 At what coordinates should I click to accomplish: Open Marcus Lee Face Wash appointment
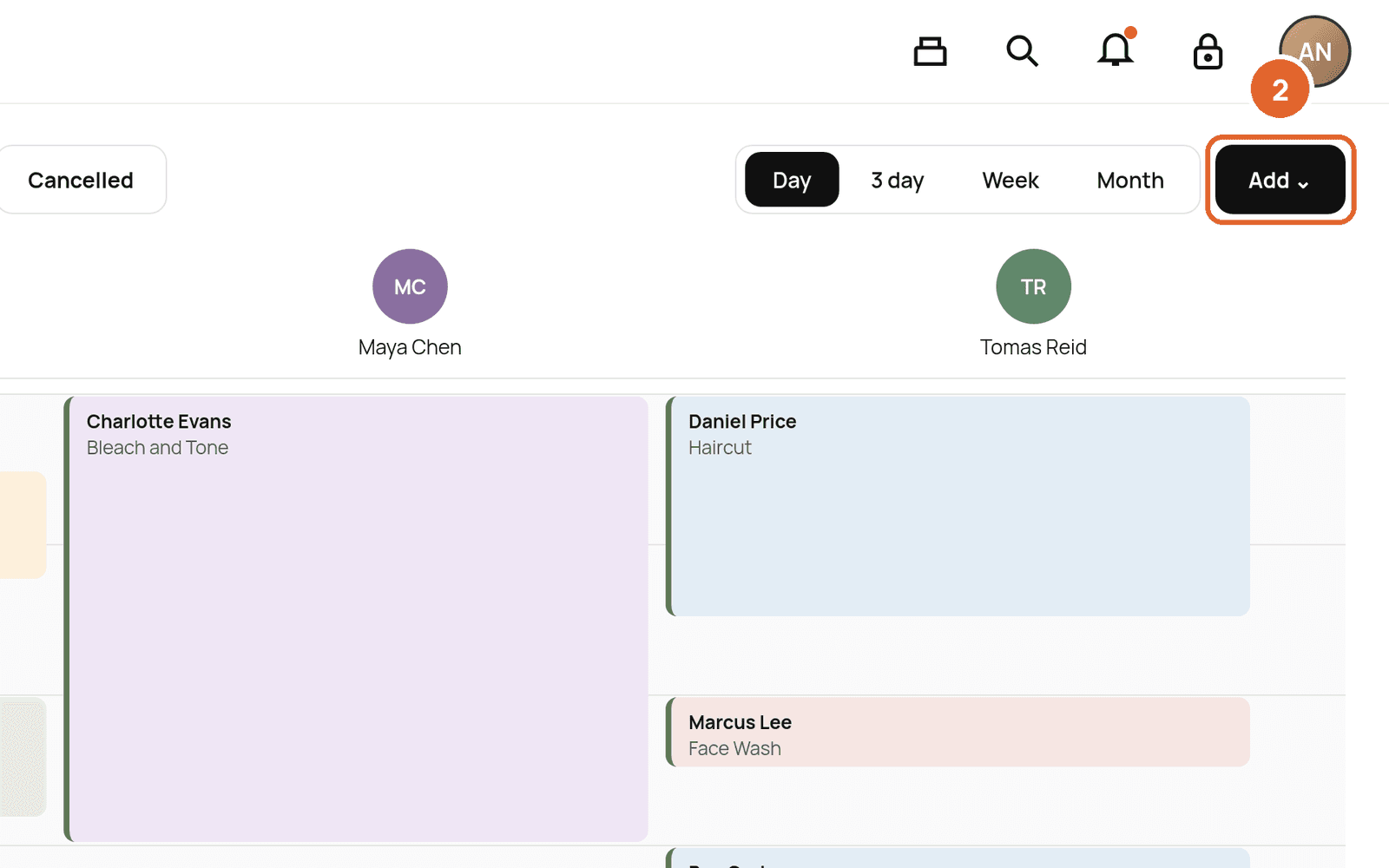click(958, 732)
